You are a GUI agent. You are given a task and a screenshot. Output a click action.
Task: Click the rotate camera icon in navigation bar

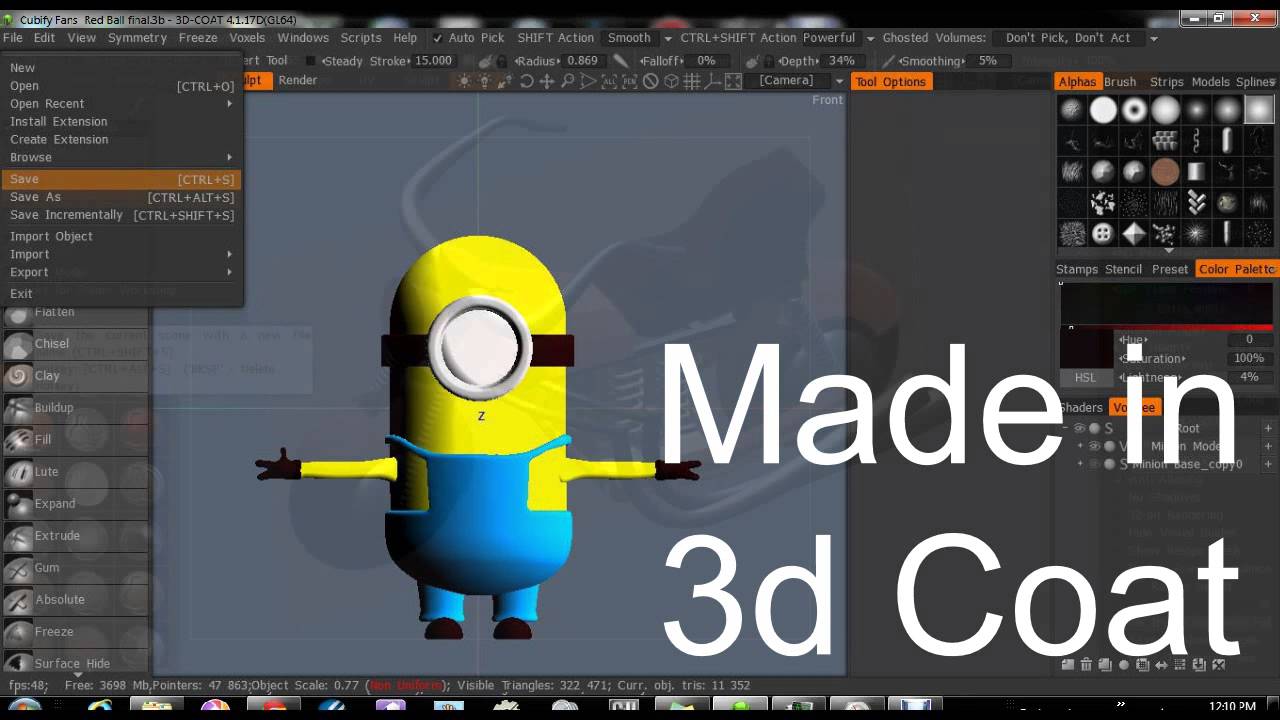(527, 81)
